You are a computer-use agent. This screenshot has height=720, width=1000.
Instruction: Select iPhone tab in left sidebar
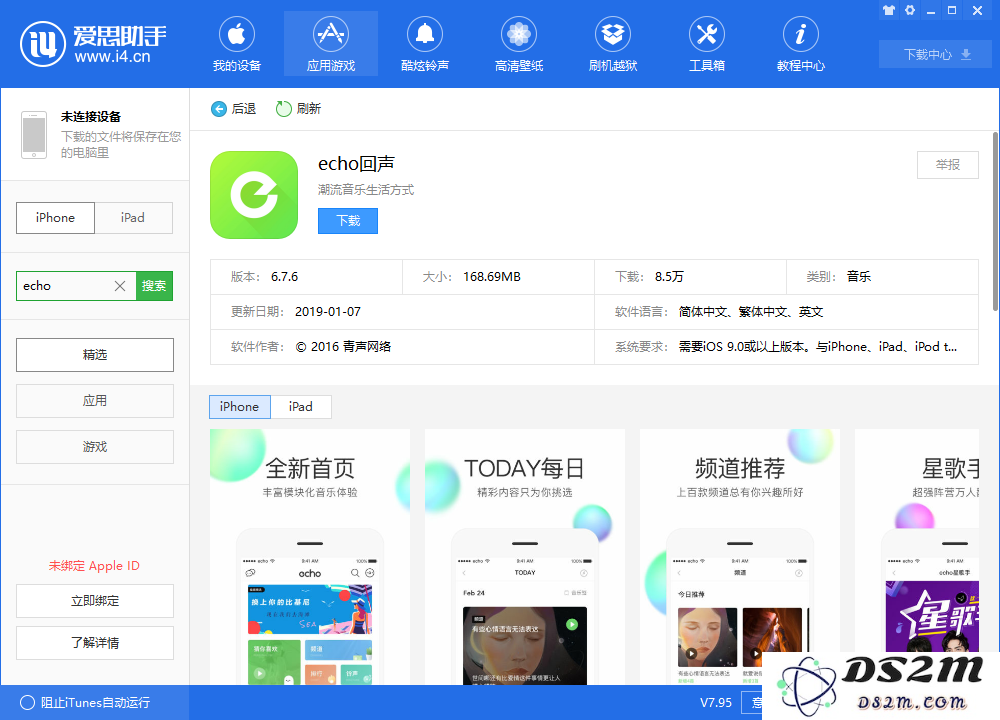tap(55, 217)
